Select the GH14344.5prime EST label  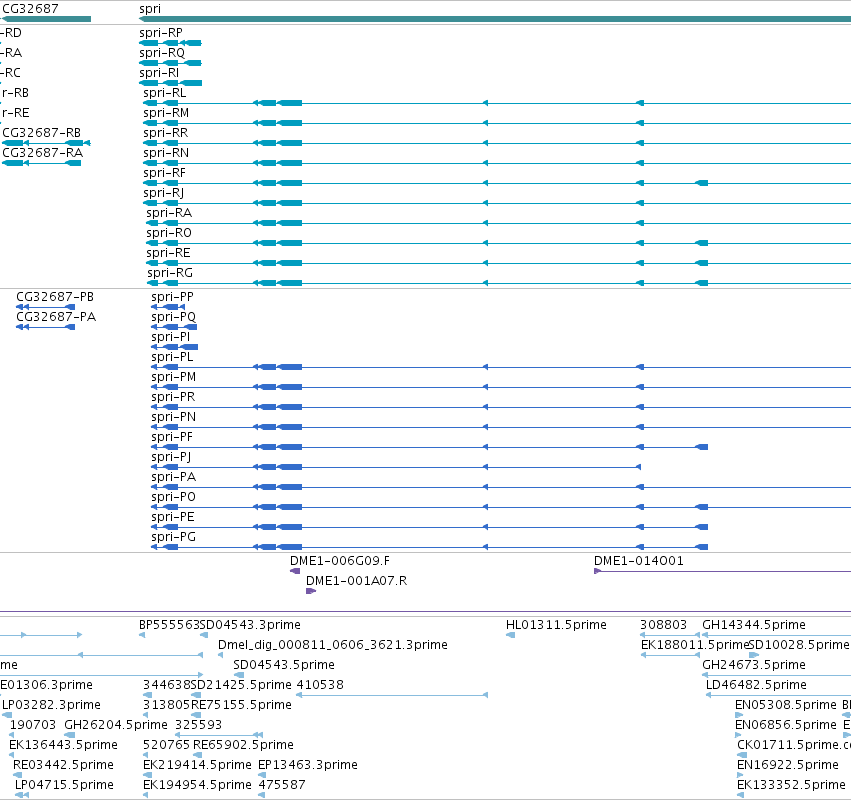(754, 625)
